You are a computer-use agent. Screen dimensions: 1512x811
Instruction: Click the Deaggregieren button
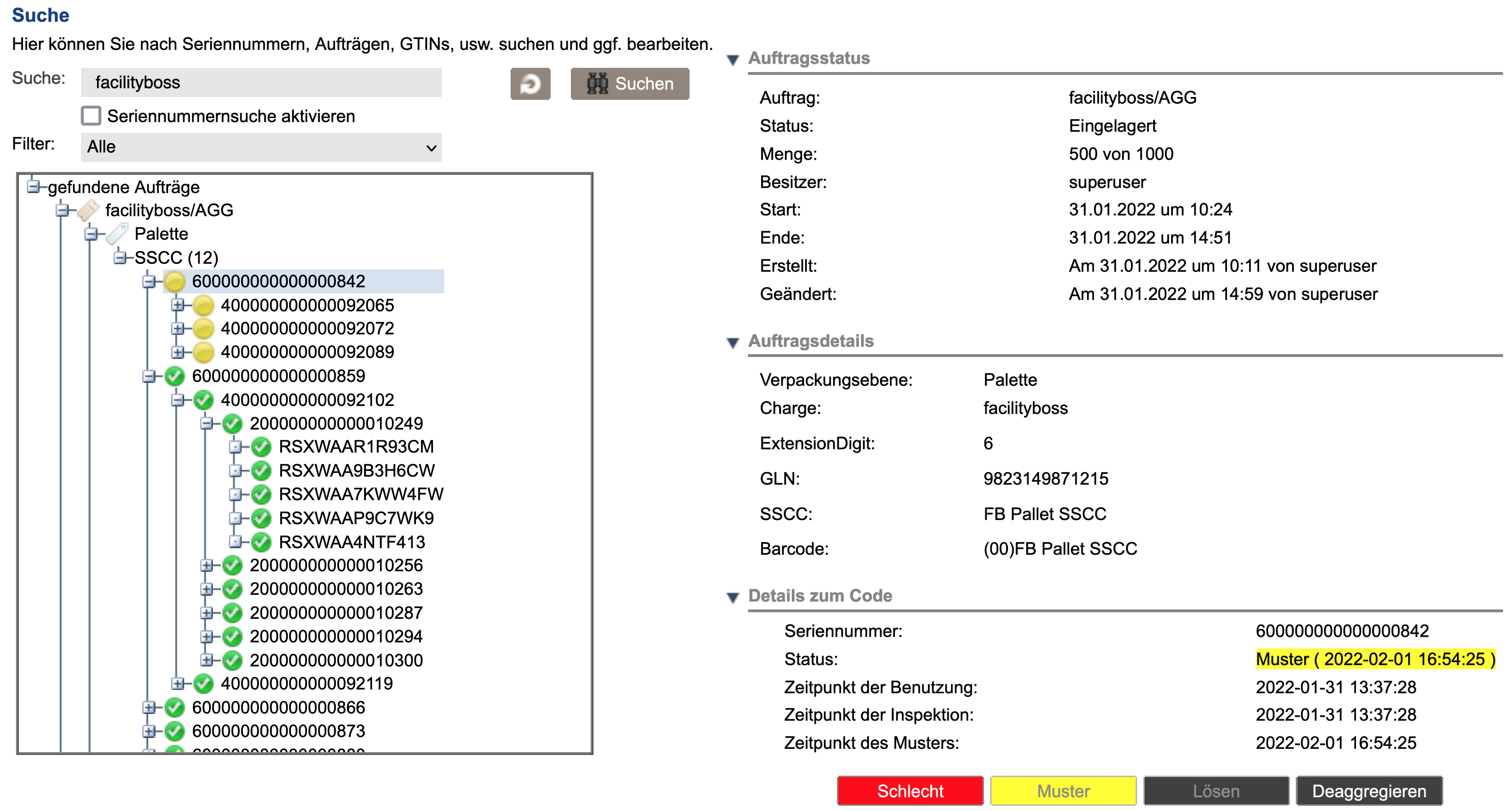(x=1369, y=790)
